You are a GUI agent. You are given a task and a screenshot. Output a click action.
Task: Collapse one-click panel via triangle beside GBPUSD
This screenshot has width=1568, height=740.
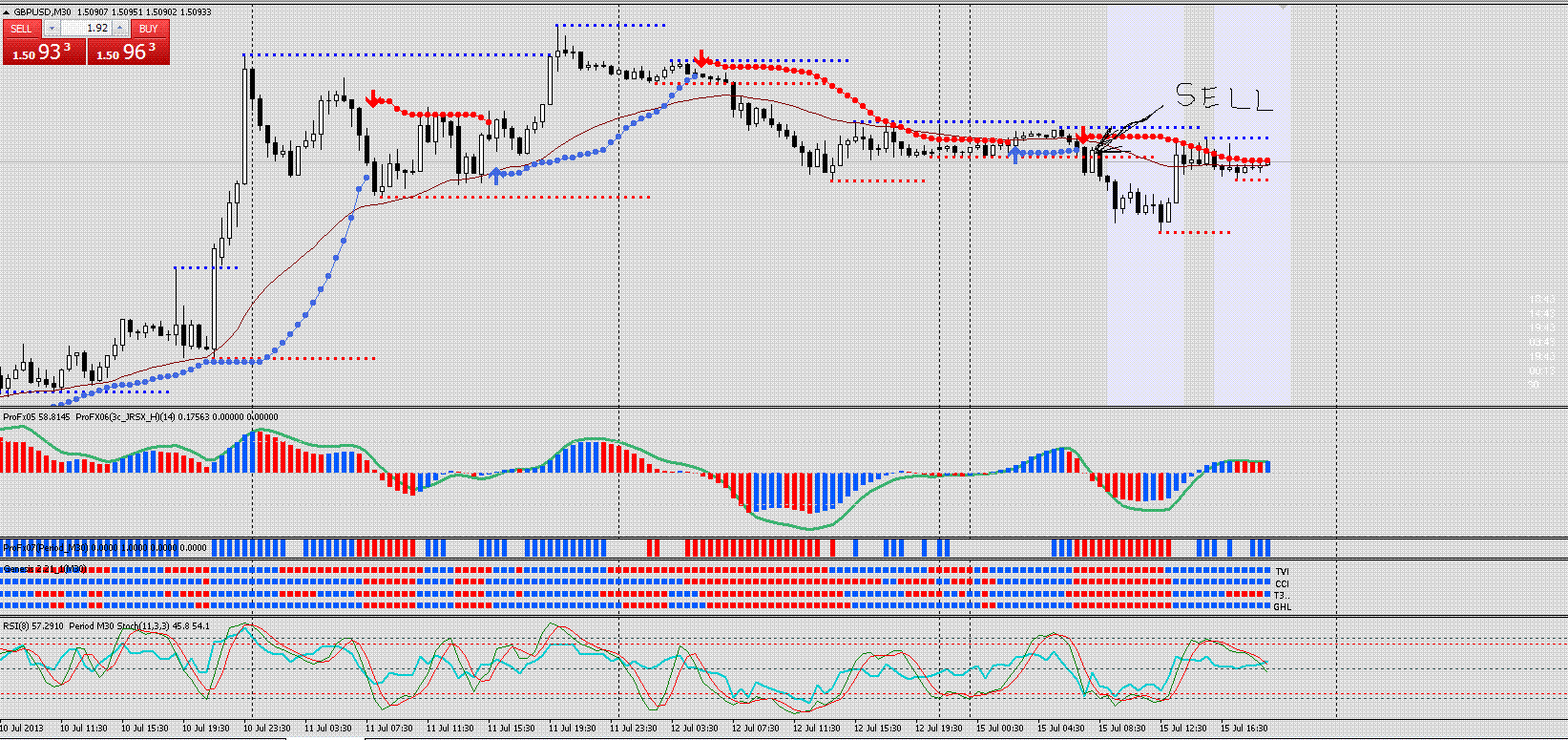click(8, 12)
